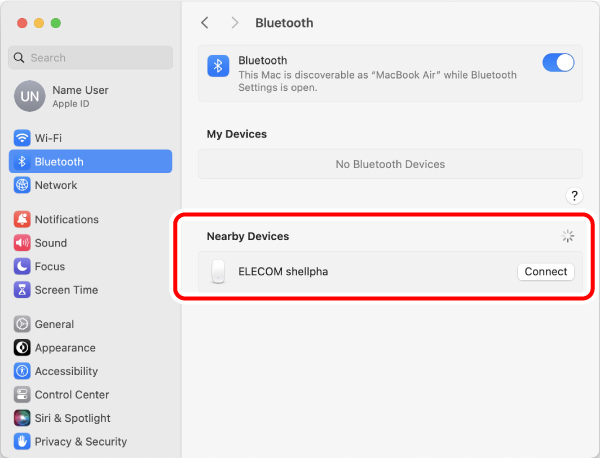Click the No Bluetooth Devices text
Image resolution: width=600 pixels, height=458 pixels.
pyautogui.click(x=390, y=164)
